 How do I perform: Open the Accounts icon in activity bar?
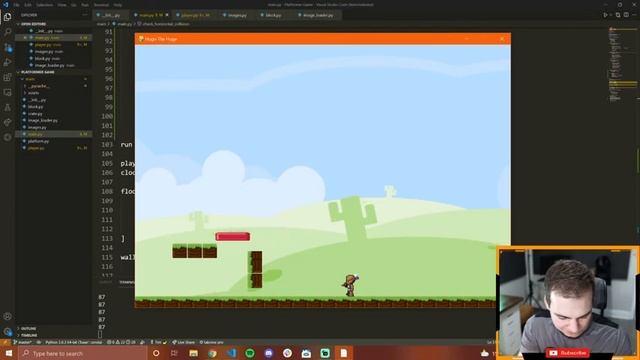pyautogui.click(x=7, y=316)
